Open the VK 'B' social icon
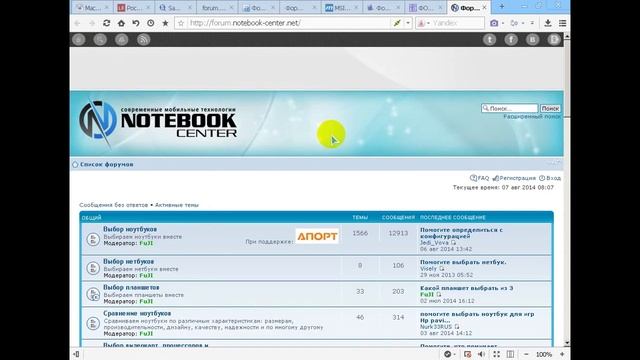The width and height of the screenshot is (640, 360). click(532, 40)
